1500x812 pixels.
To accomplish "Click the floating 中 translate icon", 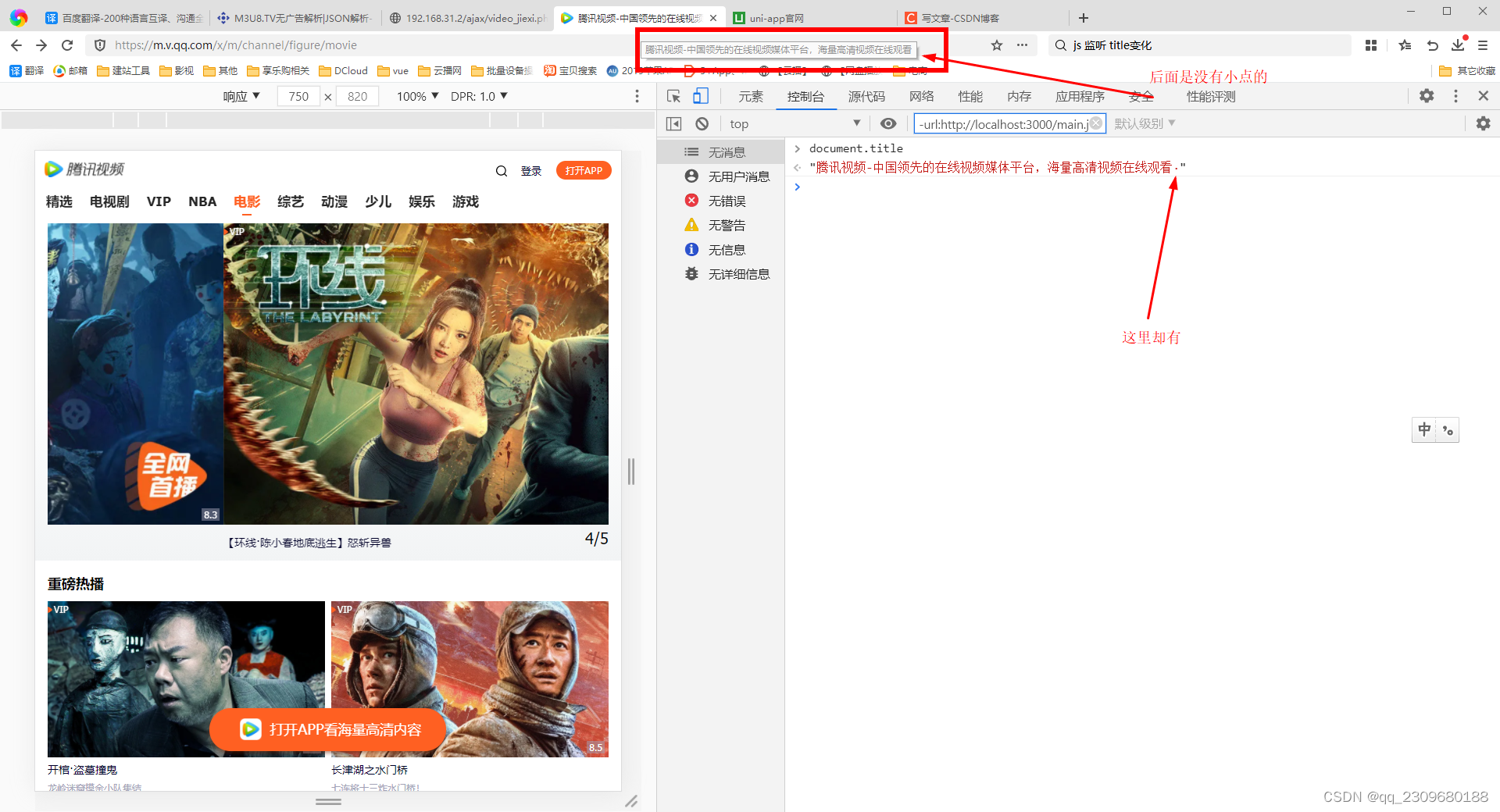I will click(1423, 429).
